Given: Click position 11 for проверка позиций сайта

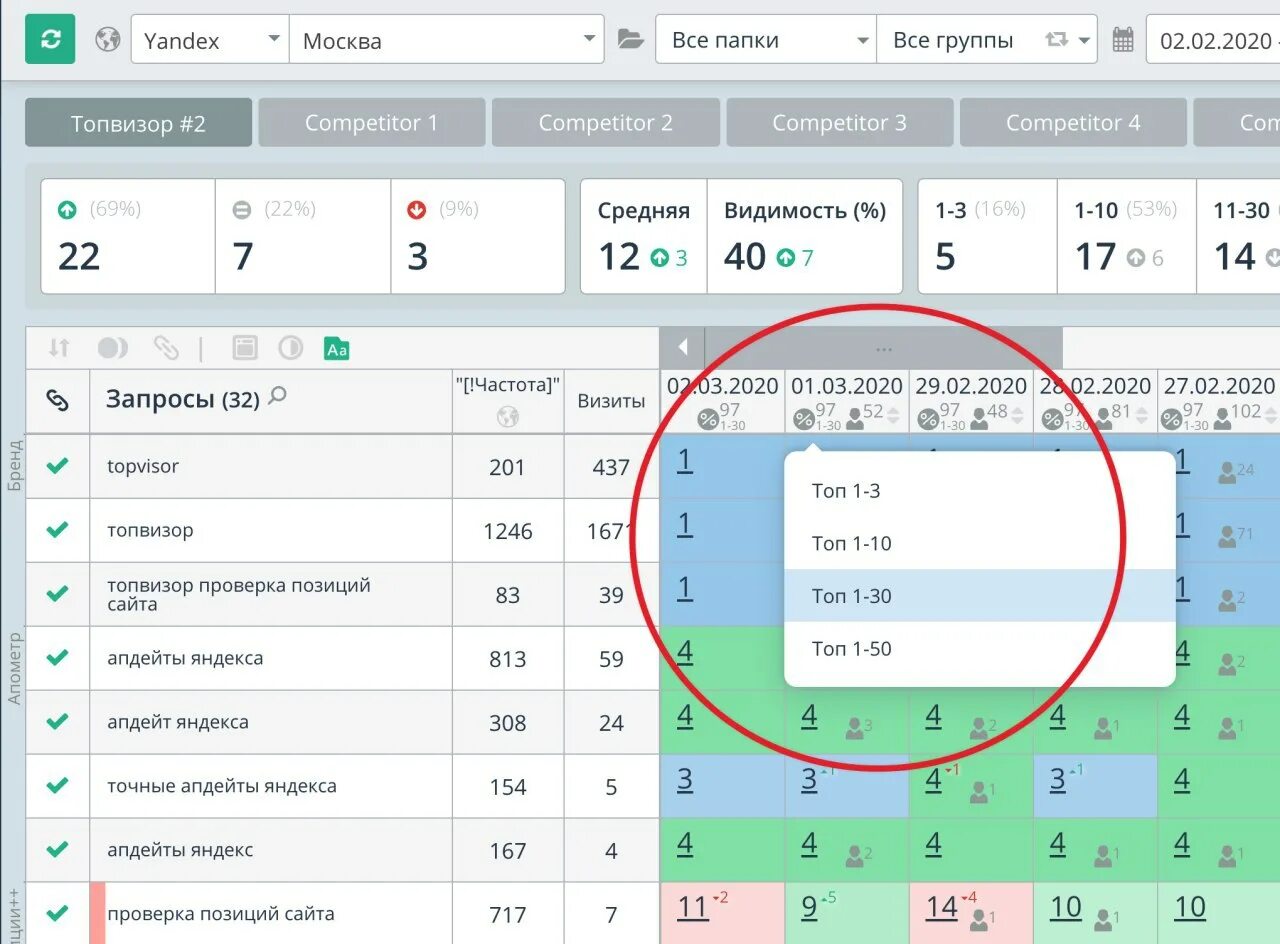Looking at the screenshot, I should pyautogui.click(x=693, y=908).
